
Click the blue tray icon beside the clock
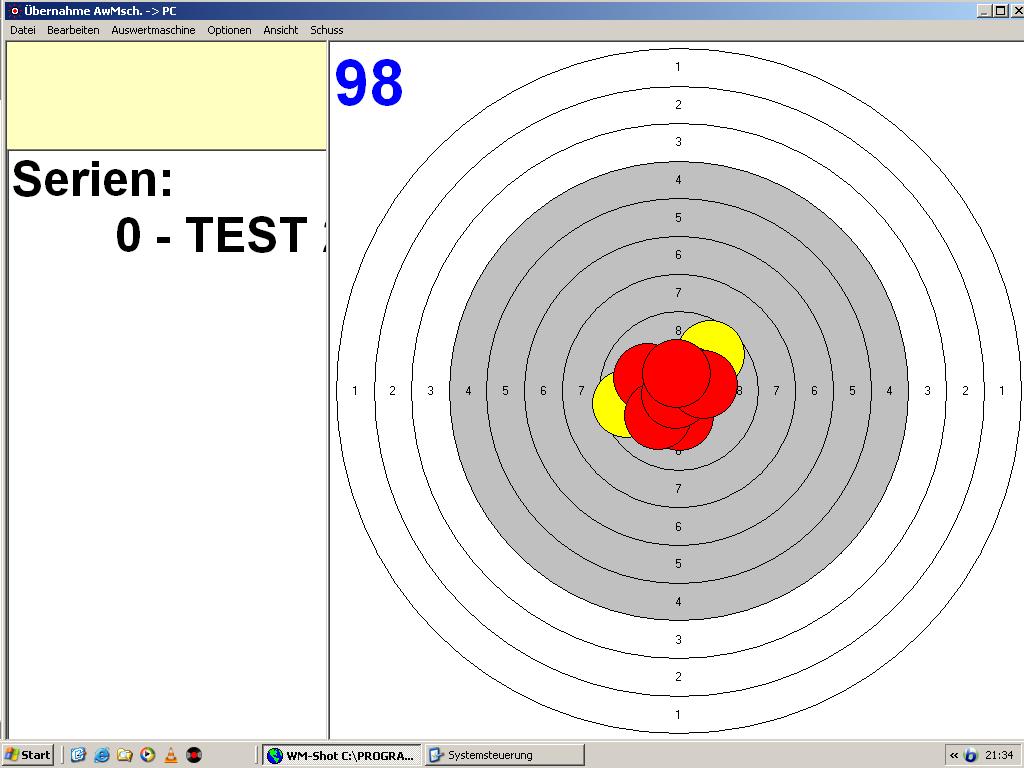coord(970,755)
